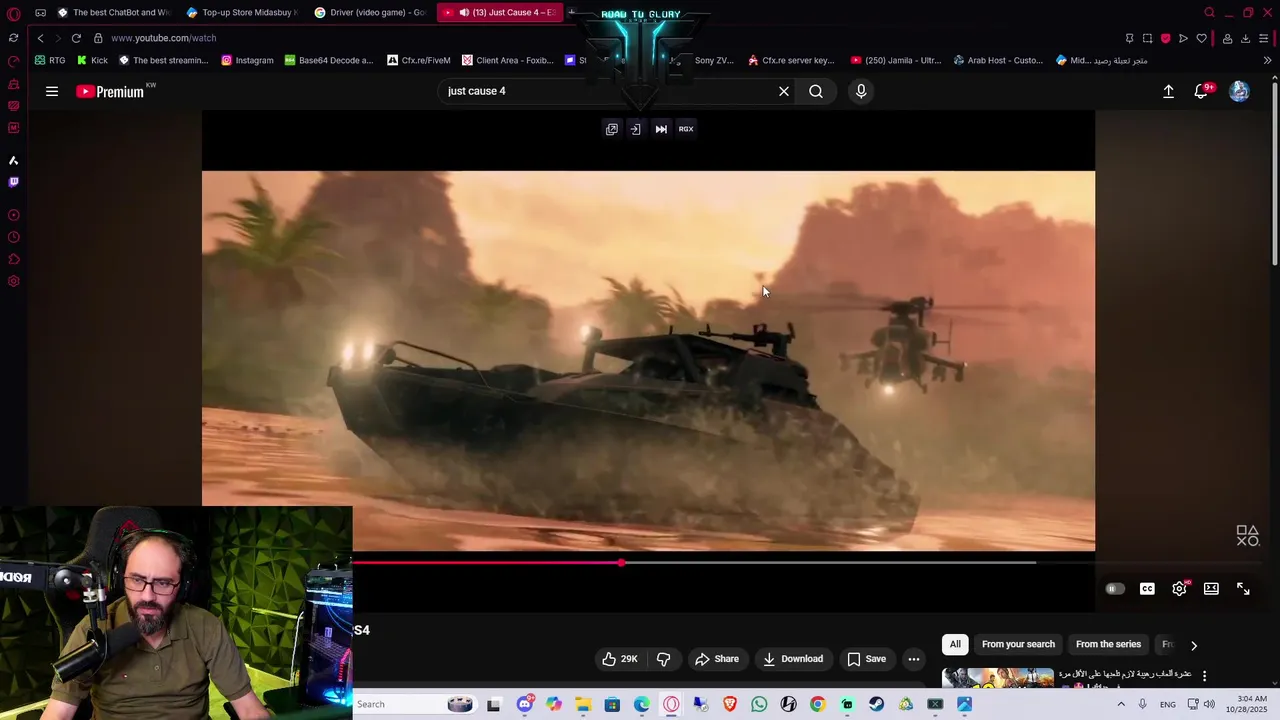1280x720 pixels.
Task: Reload the page
Action: [x=76, y=38]
